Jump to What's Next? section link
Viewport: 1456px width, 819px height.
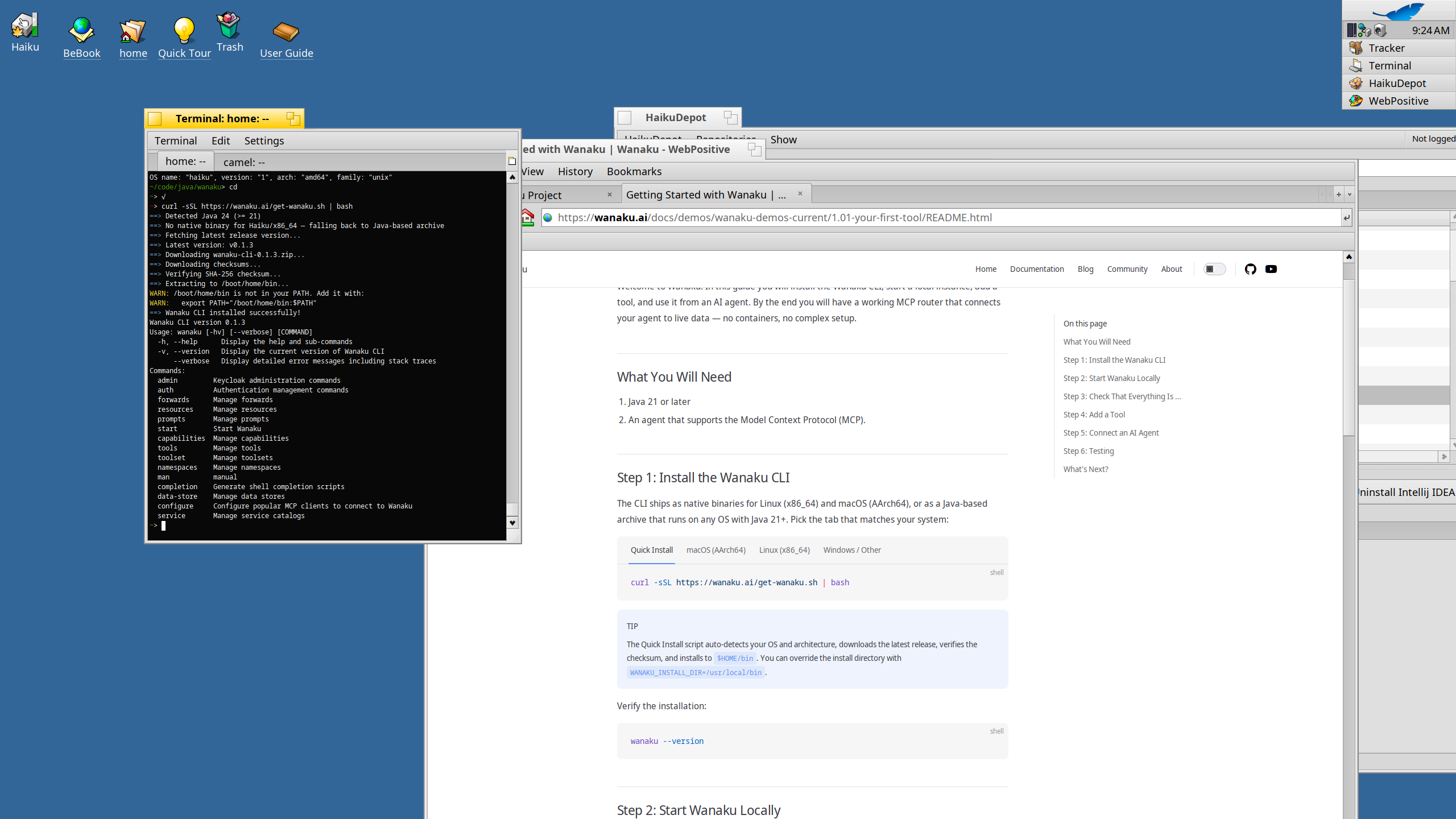pos(1086,469)
